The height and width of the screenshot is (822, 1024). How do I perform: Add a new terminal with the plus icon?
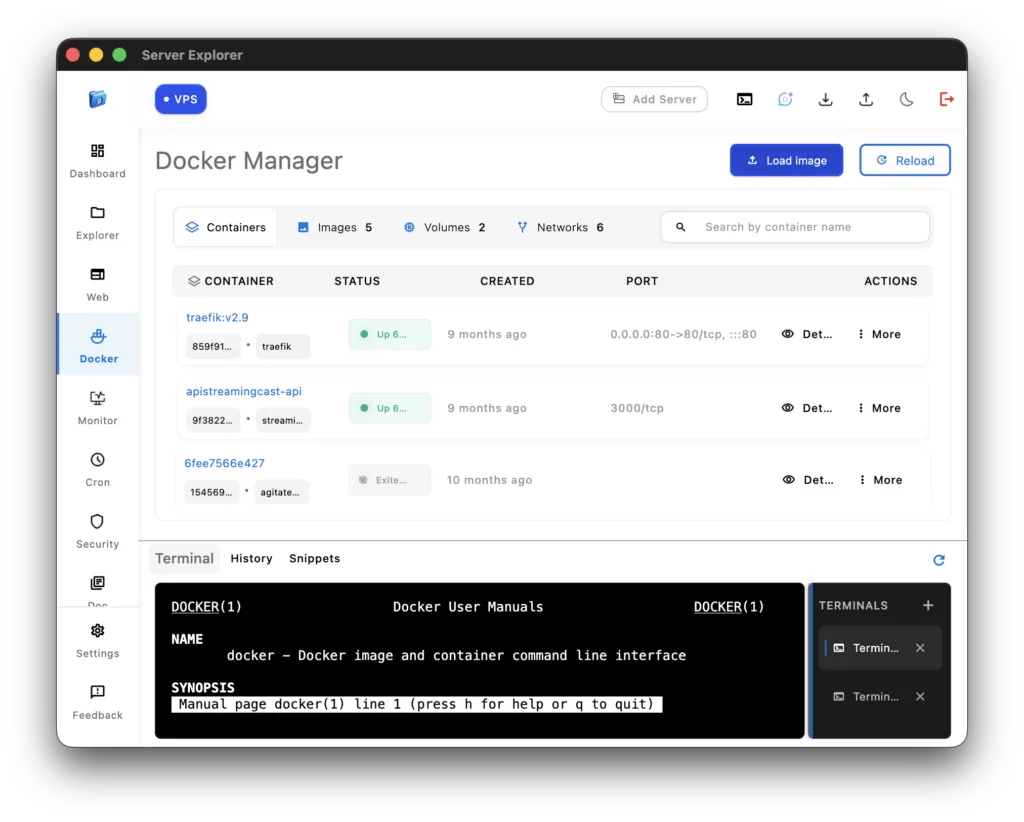(928, 605)
